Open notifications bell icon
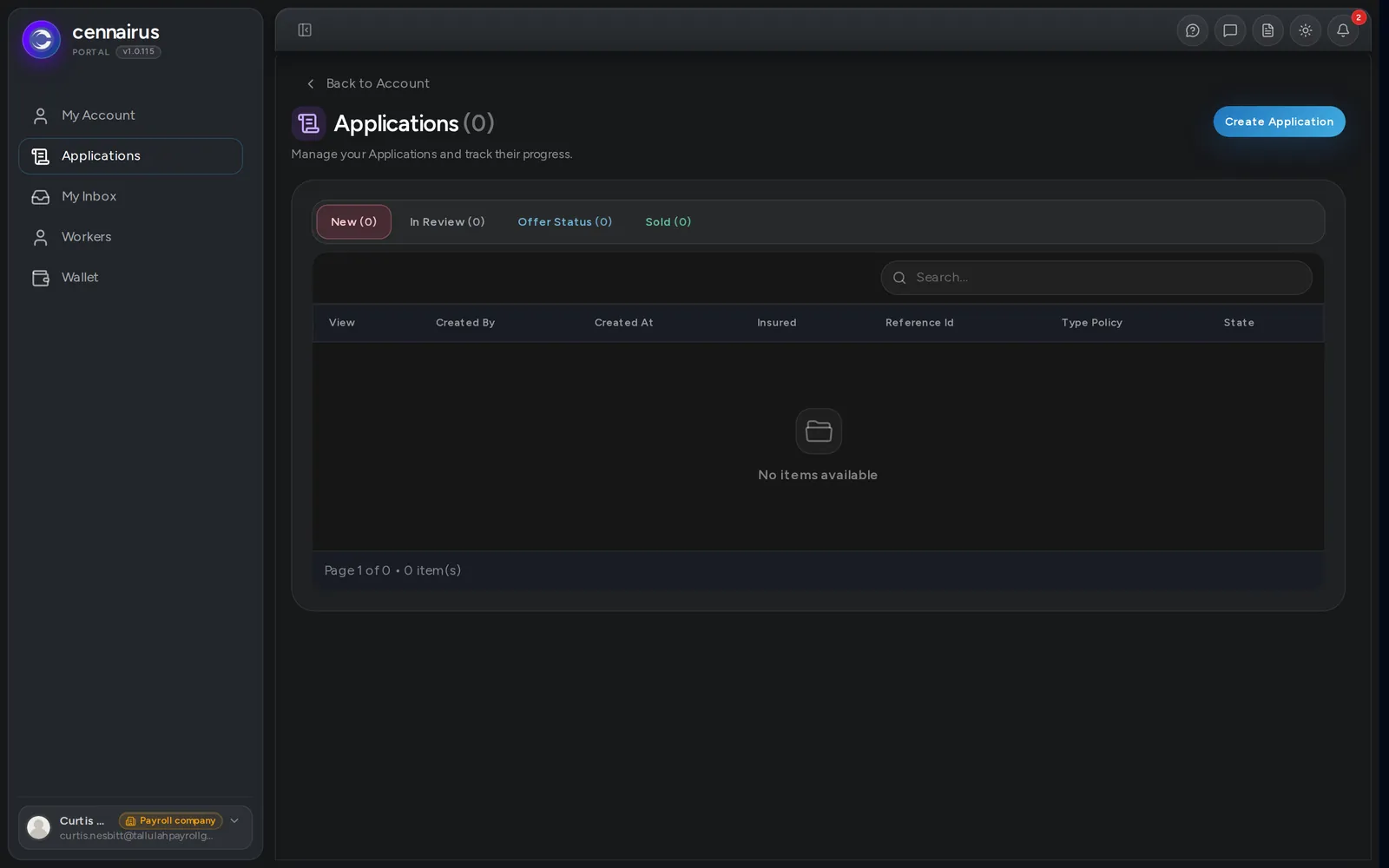The width and height of the screenshot is (1389, 868). tap(1343, 30)
